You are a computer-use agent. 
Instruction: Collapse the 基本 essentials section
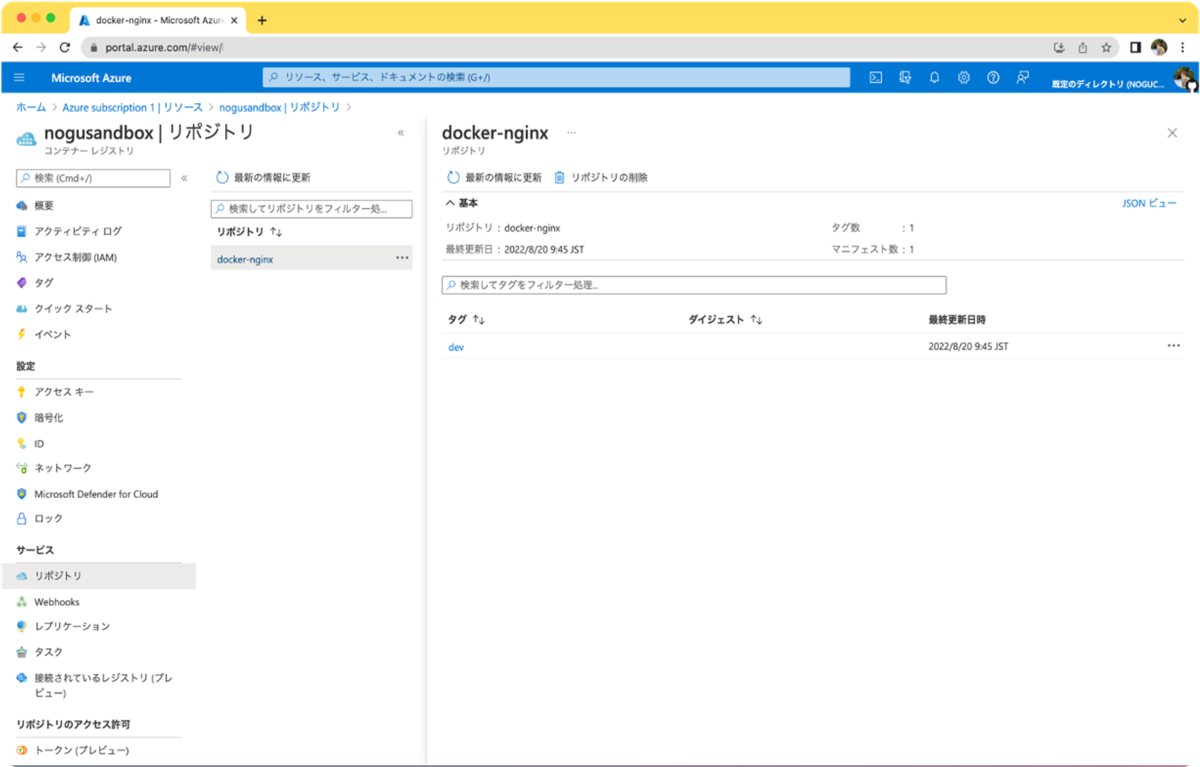point(462,203)
